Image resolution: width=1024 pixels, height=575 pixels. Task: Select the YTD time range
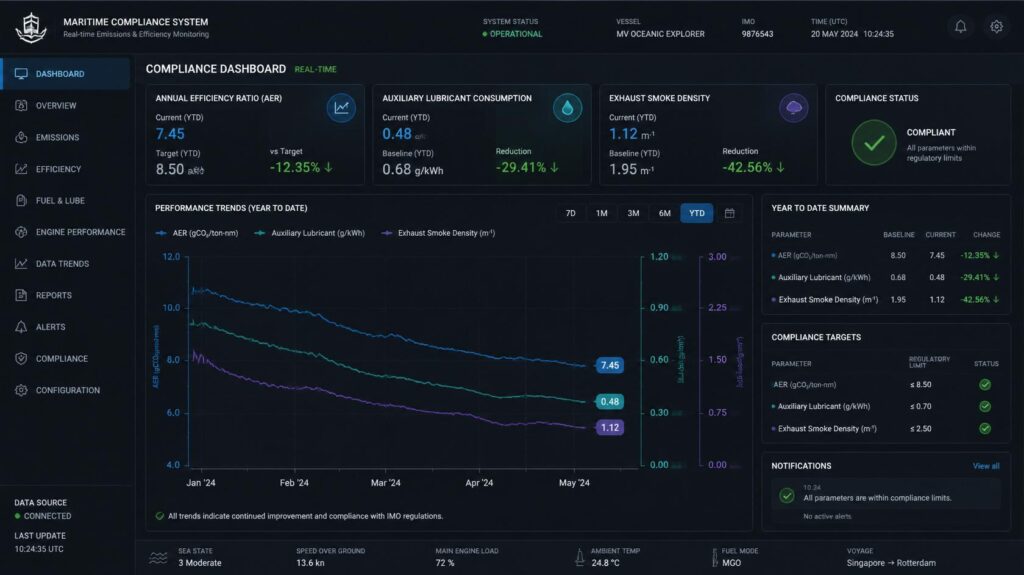pos(697,213)
